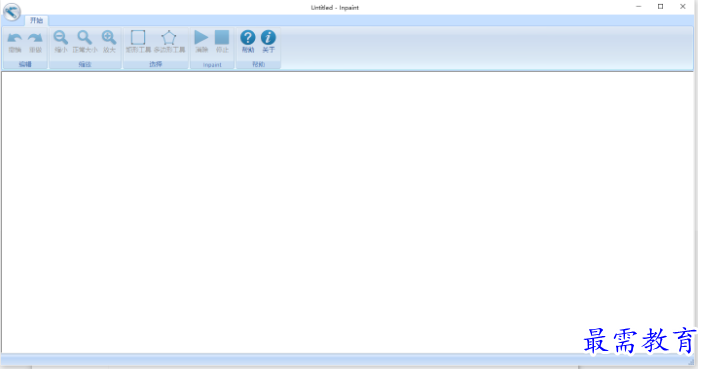
Task: Open the Inpaint application menu orb
Action: [x=12, y=12]
